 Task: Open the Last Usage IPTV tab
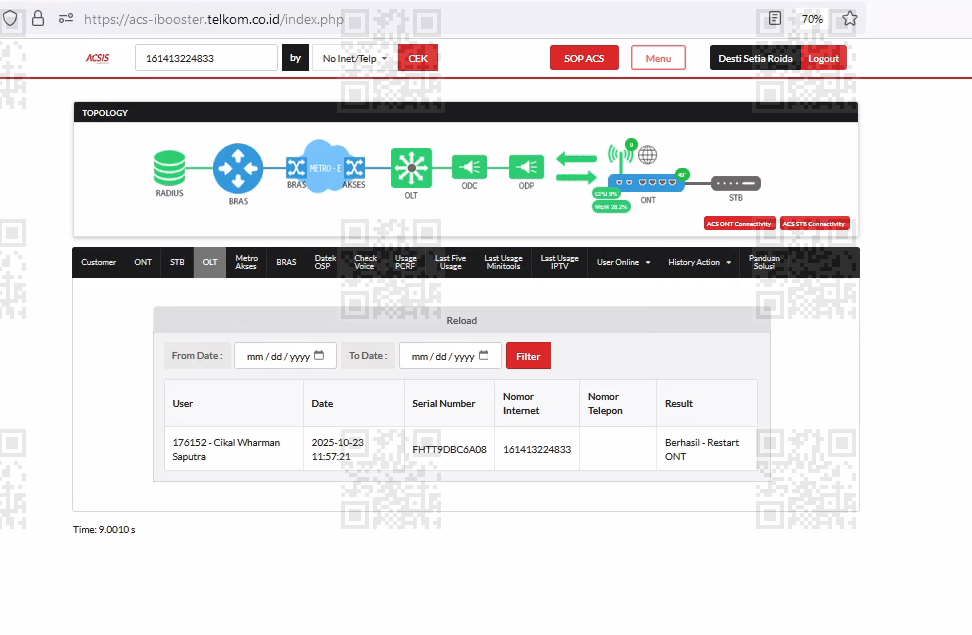click(x=560, y=262)
